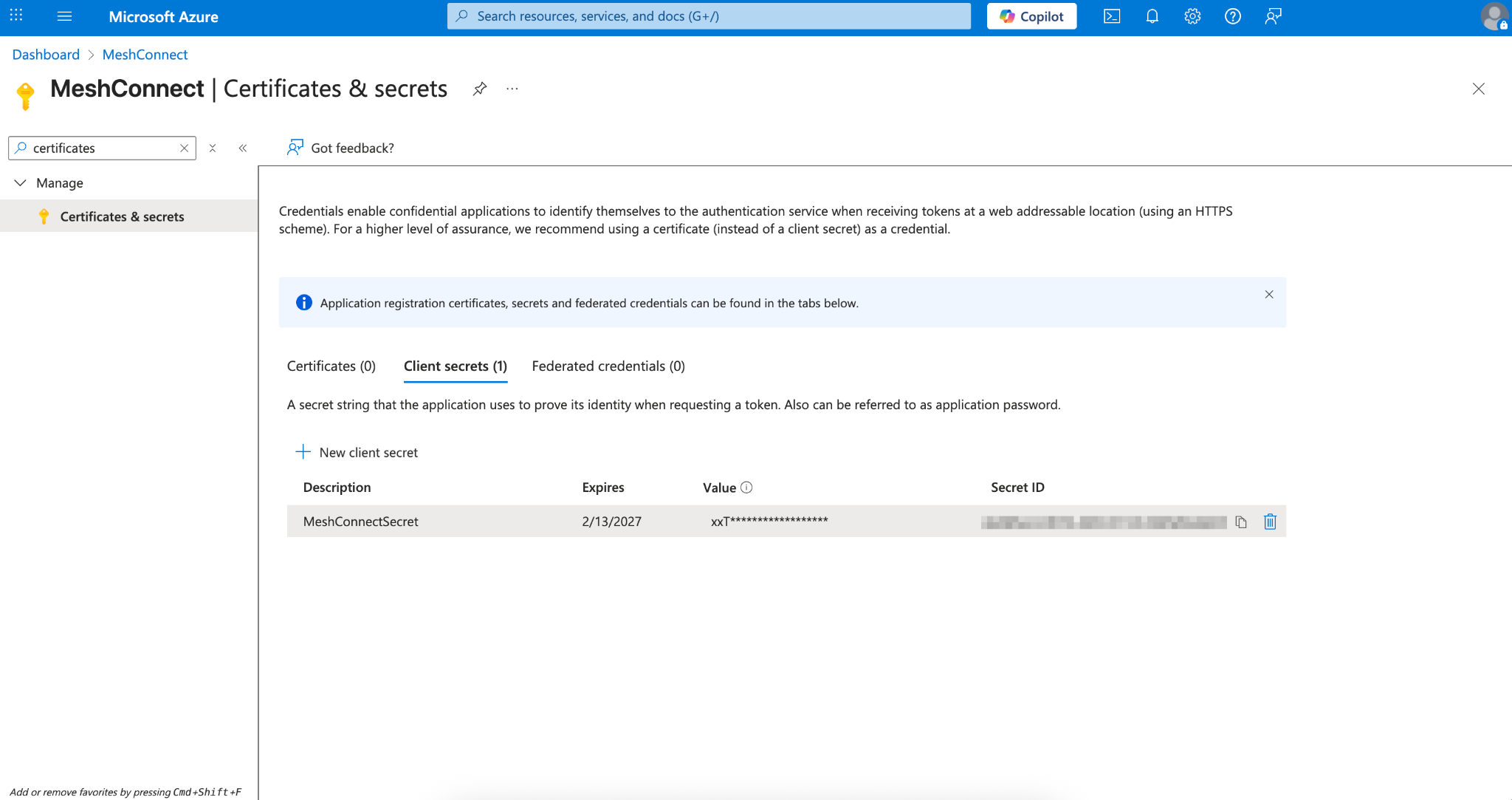Open the Azure portal hamburger menu
The image size is (1512, 800).
(x=64, y=16)
